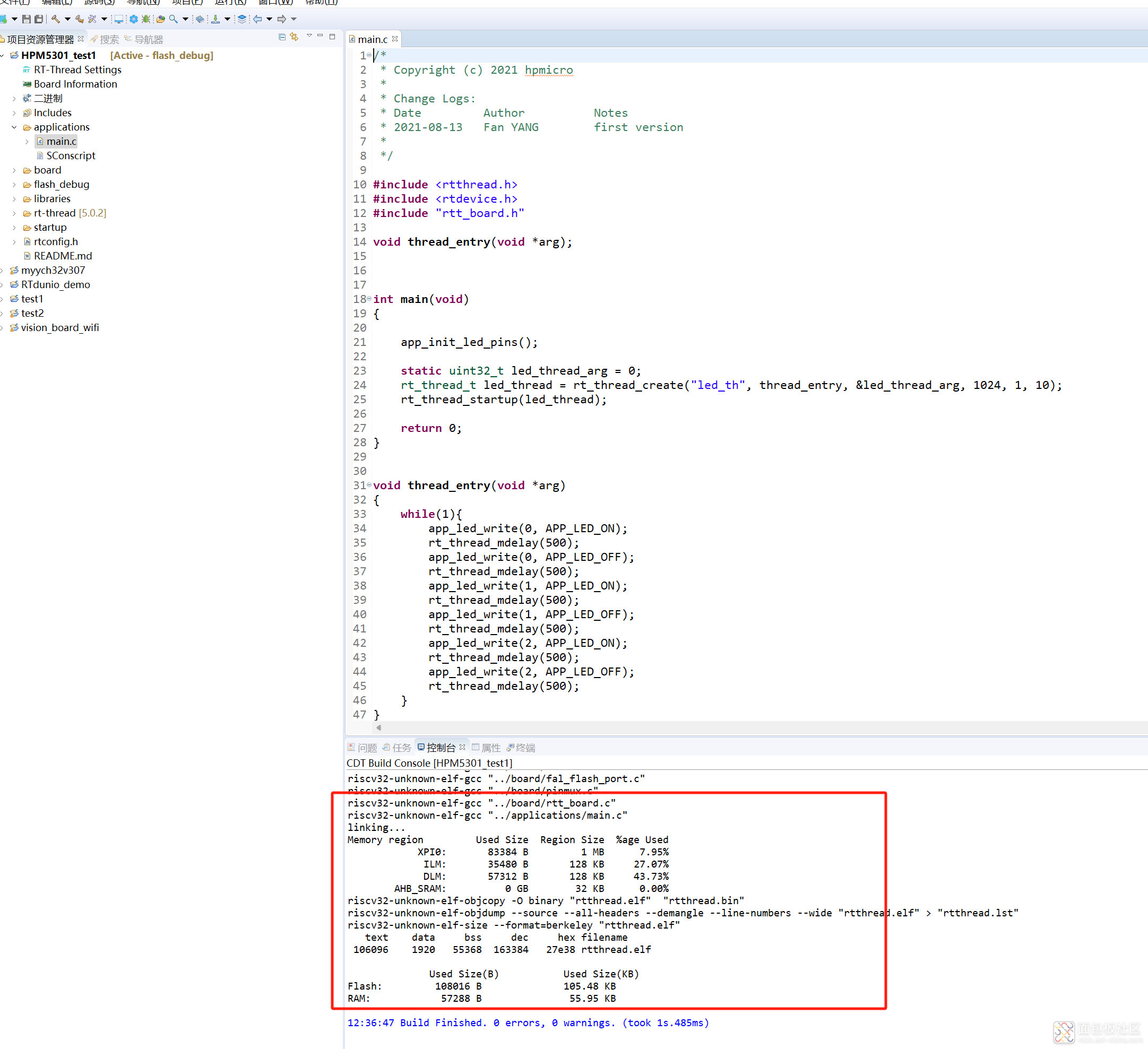Open dropdown next to wrench tool
The height and width of the screenshot is (1049, 1148).
[x=104, y=19]
